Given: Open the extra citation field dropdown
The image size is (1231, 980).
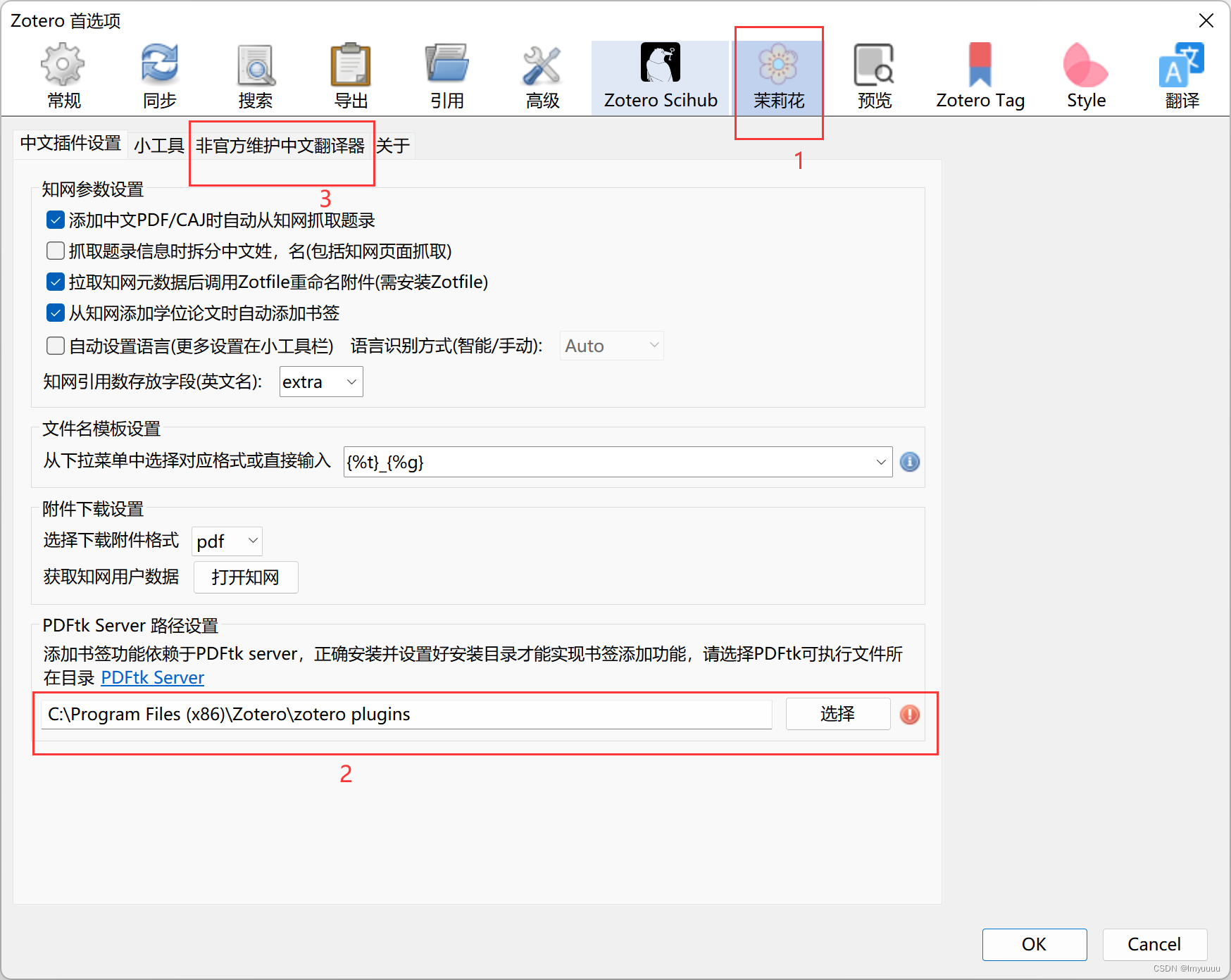Looking at the screenshot, I should [321, 382].
